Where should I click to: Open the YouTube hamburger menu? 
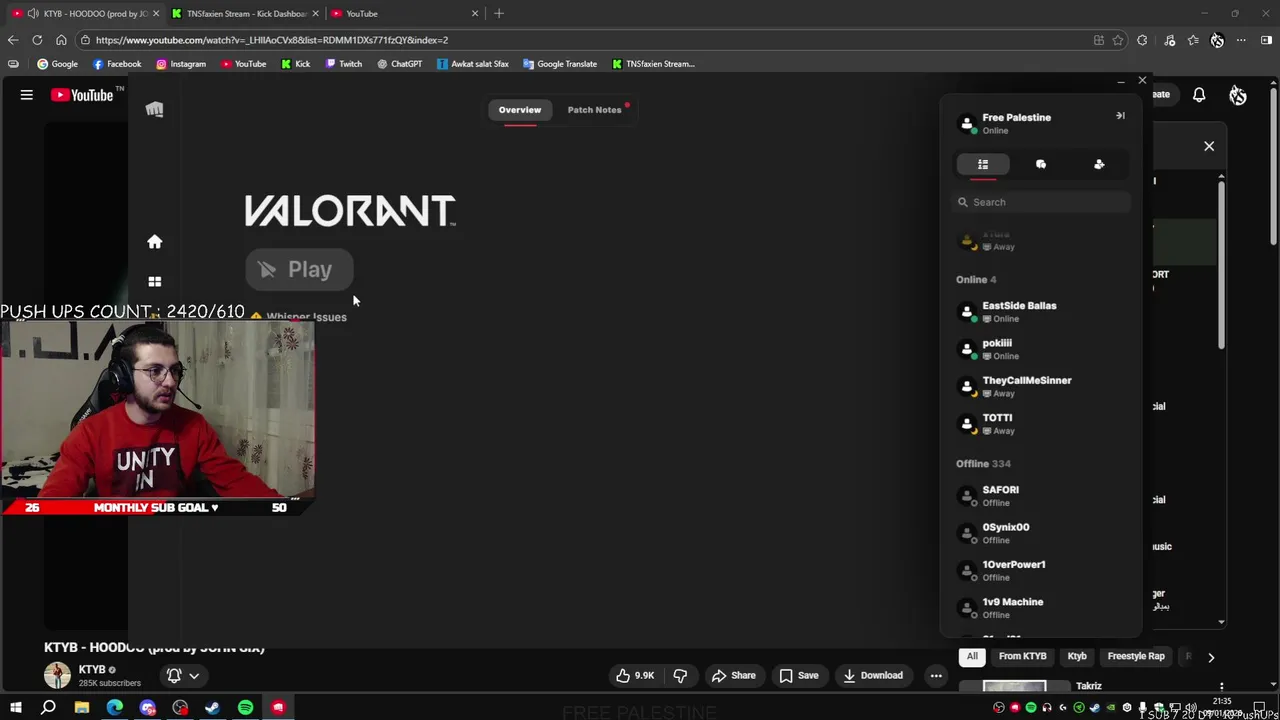click(27, 95)
